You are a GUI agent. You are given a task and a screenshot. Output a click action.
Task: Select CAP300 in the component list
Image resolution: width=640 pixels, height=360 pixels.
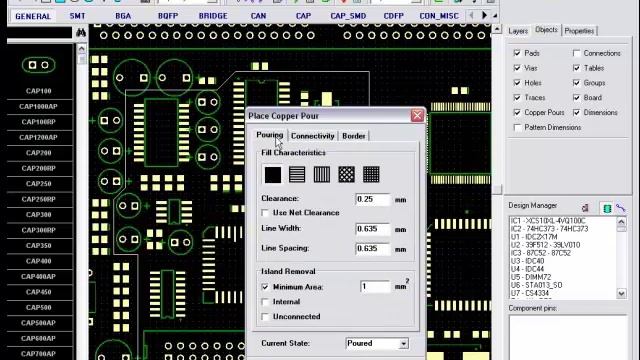(39, 215)
